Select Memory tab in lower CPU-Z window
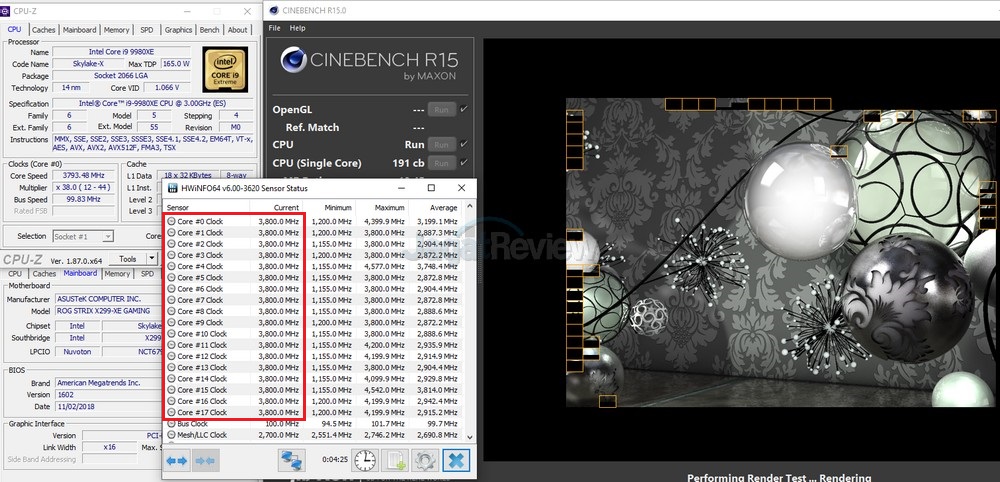1000x482 pixels. [x=117, y=274]
